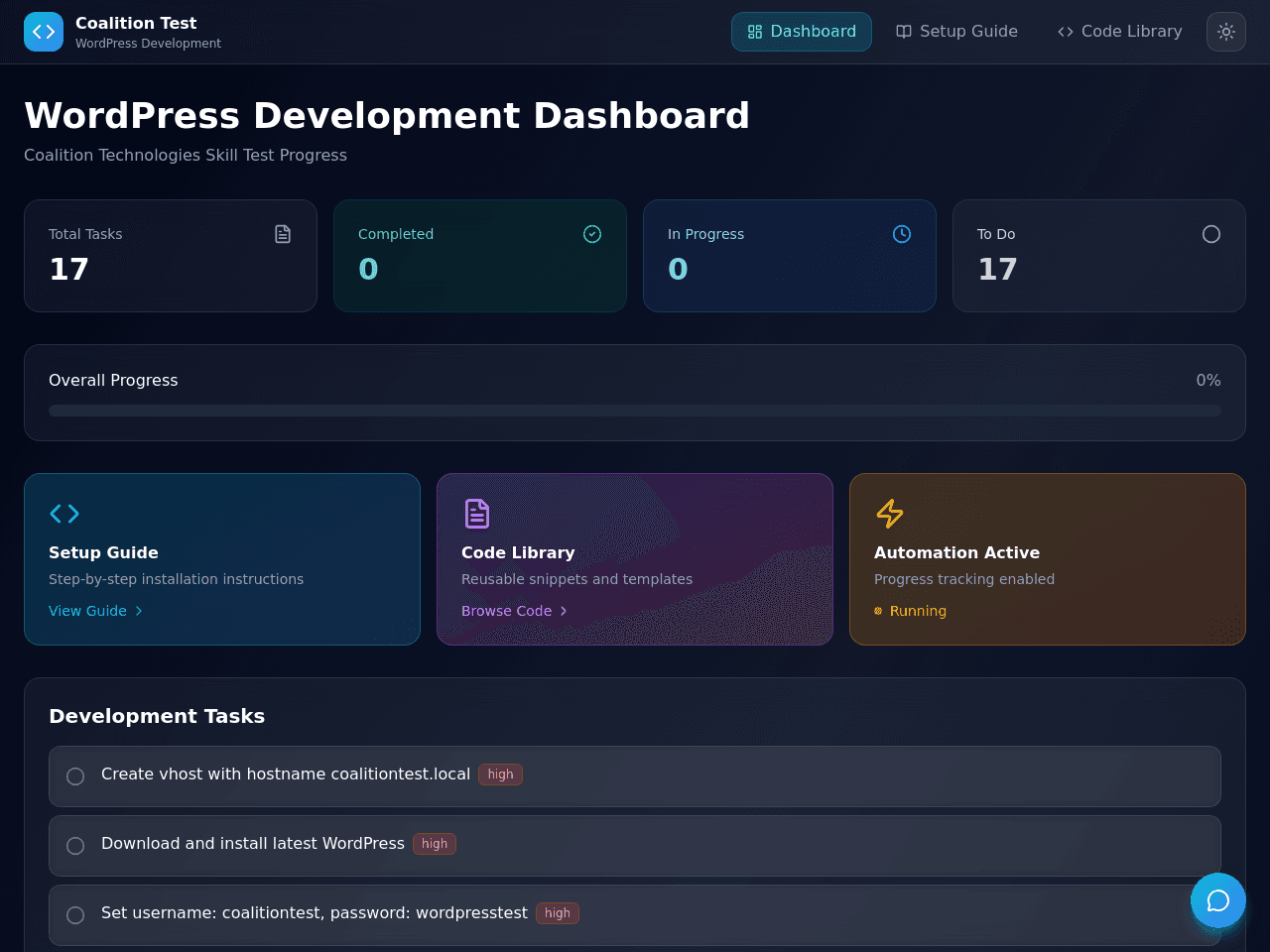Click the Coalition Test code logo icon

coord(44,32)
